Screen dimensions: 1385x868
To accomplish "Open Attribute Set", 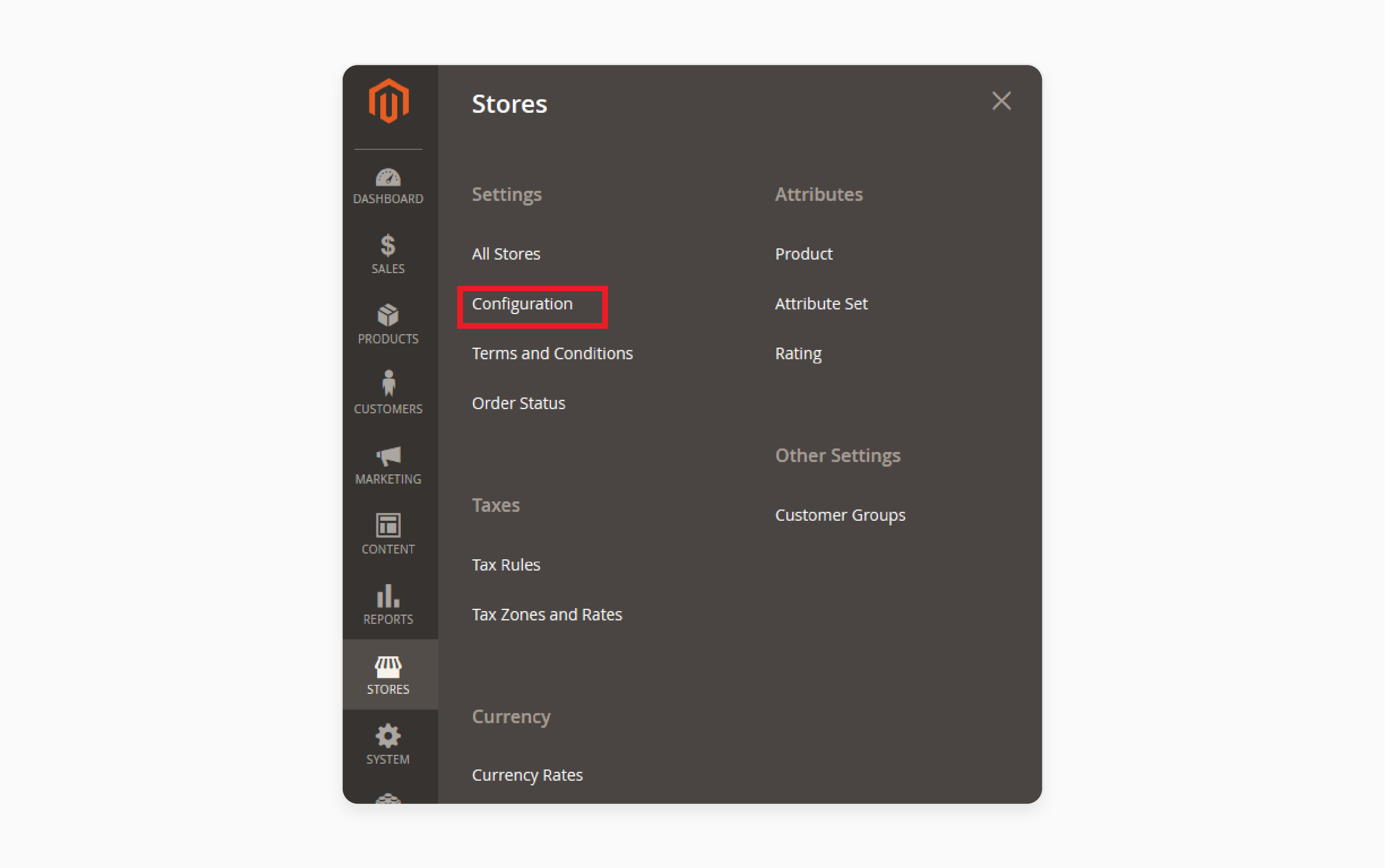I will (821, 304).
